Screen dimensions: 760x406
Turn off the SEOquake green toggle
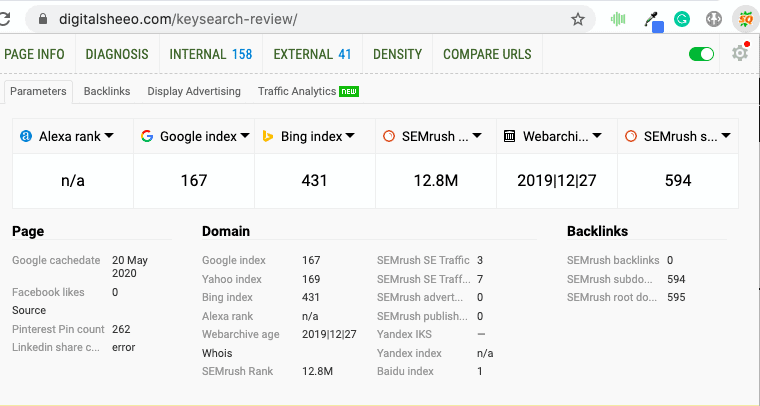[701, 54]
